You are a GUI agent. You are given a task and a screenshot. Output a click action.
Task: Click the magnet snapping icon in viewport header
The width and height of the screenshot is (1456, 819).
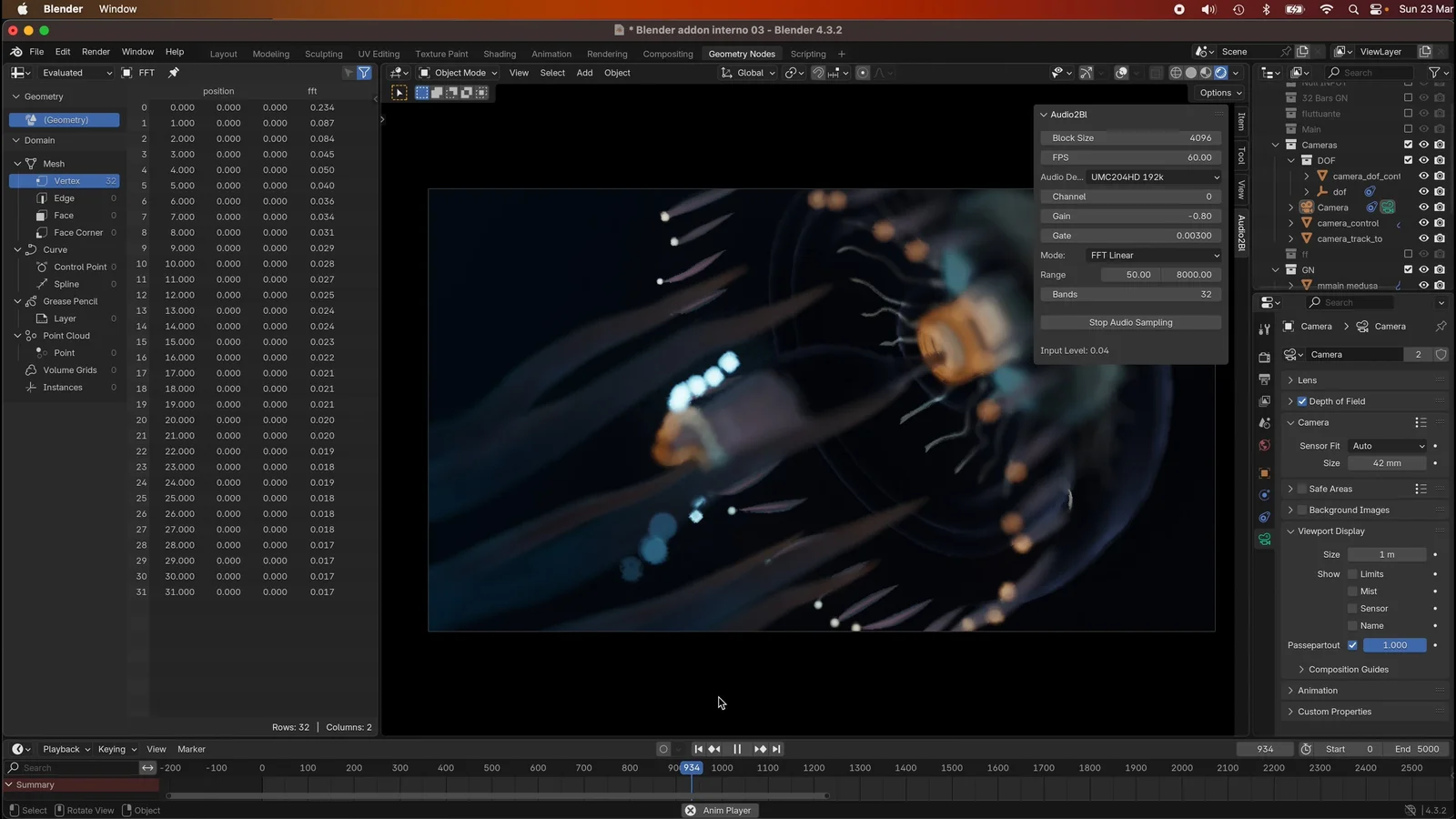point(816,73)
